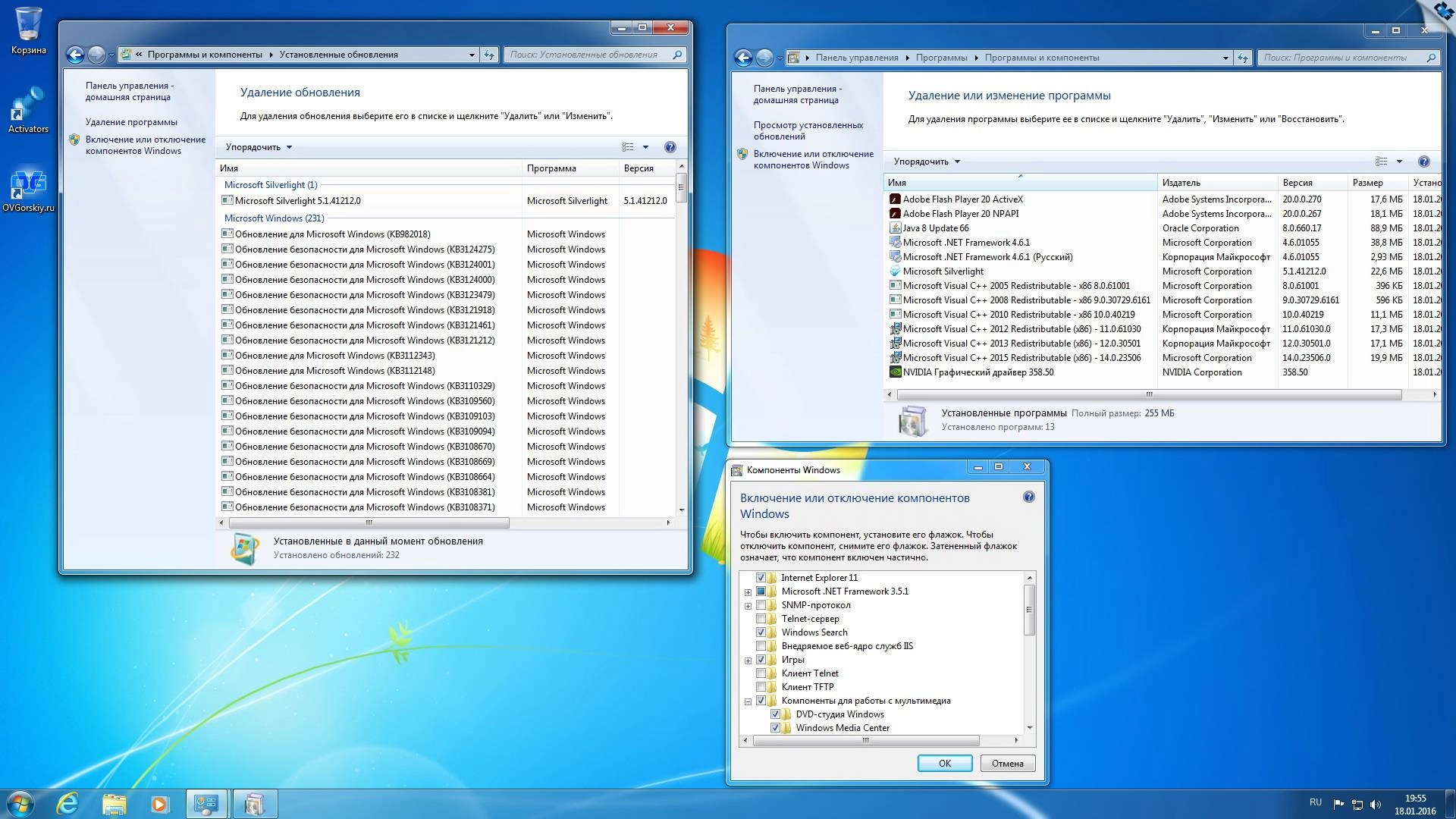Select the Microsoft Silverlight program icon
Screen dimensions: 1456x819
pos(895,271)
